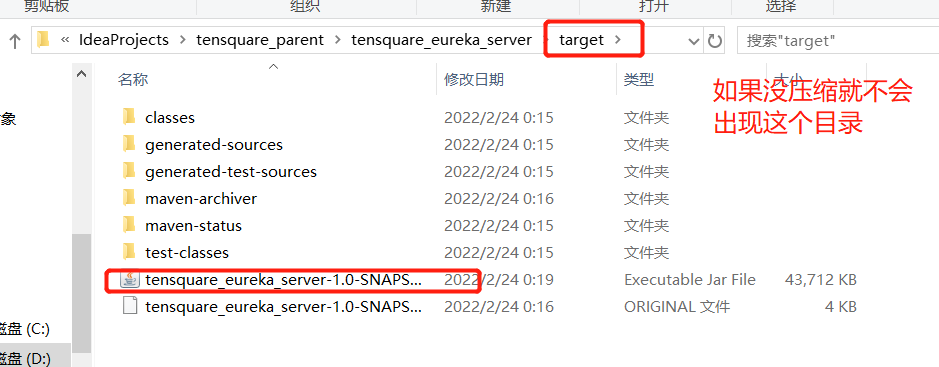Select generated-test-sources folder name
939x367 pixels.
tap(231, 172)
